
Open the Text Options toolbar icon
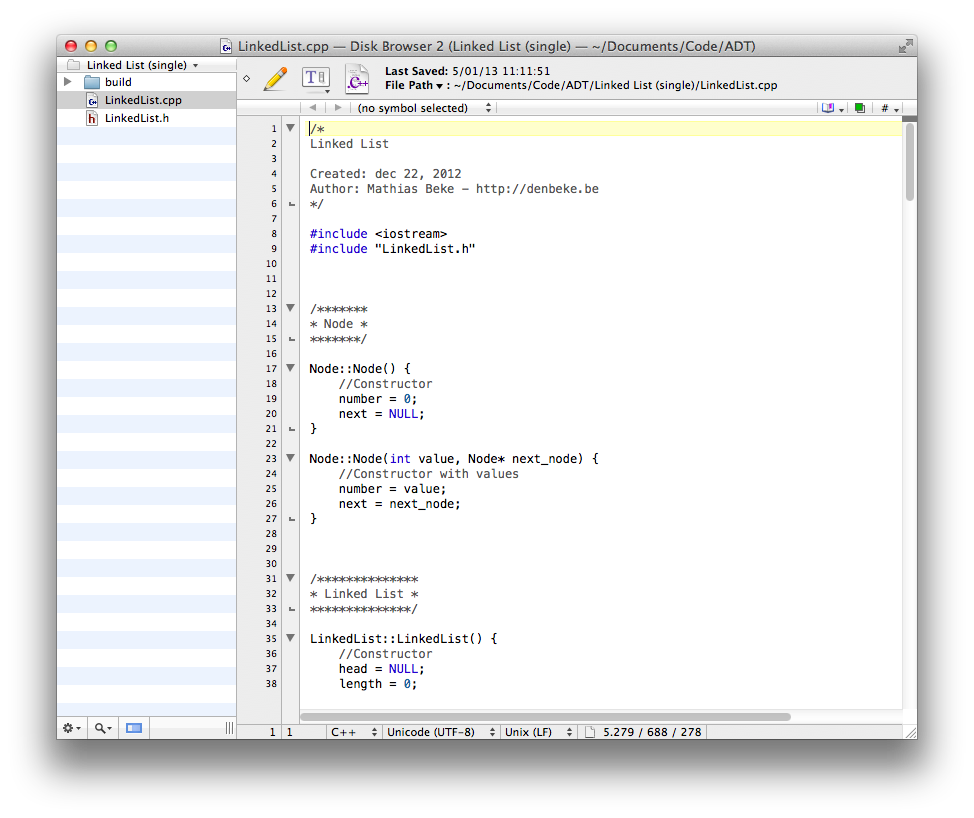[x=315, y=79]
